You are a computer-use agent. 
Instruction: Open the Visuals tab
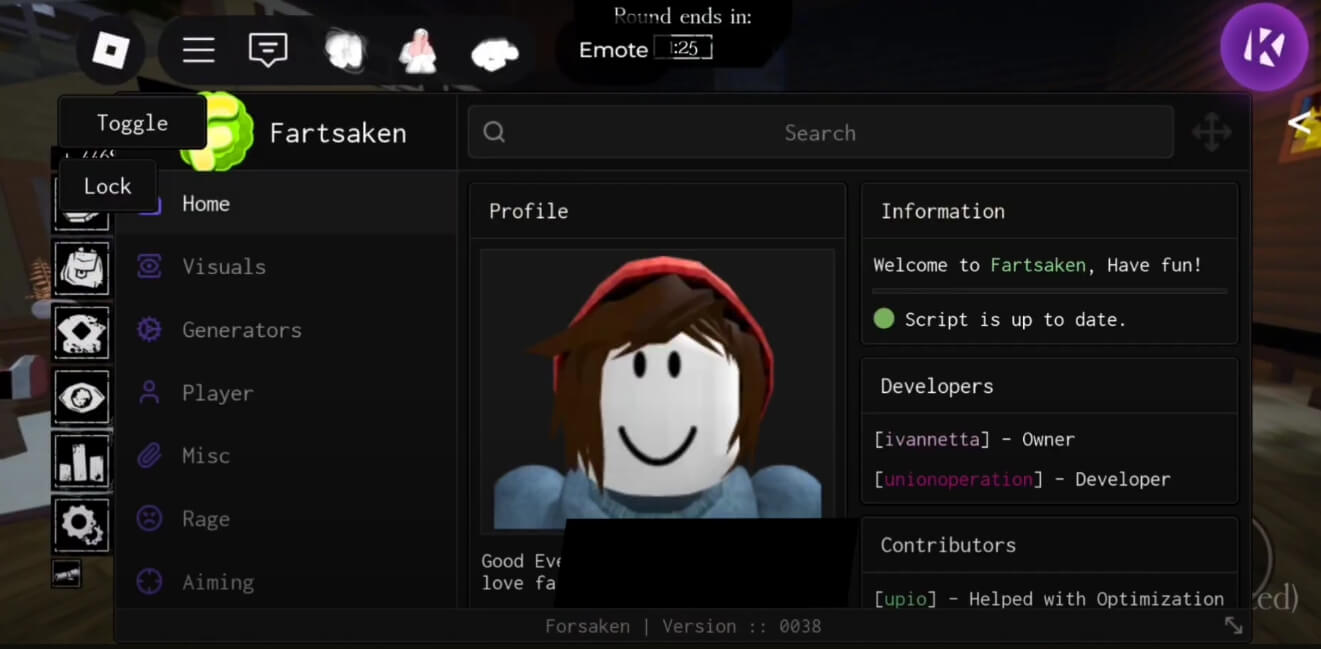tap(286, 267)
